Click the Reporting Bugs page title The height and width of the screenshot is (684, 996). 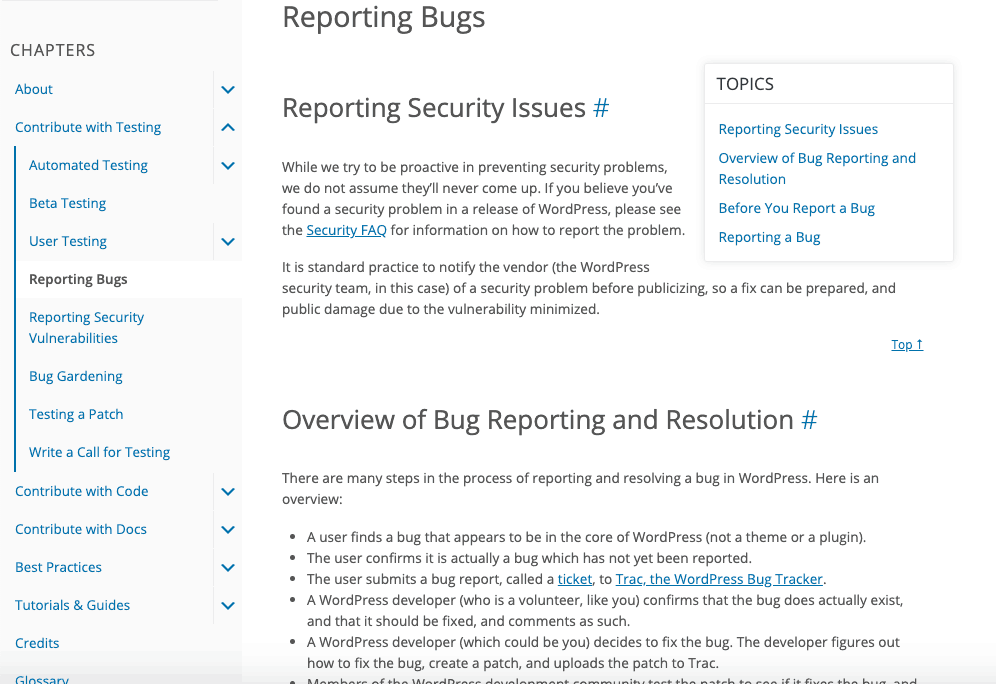coord(384,17)
